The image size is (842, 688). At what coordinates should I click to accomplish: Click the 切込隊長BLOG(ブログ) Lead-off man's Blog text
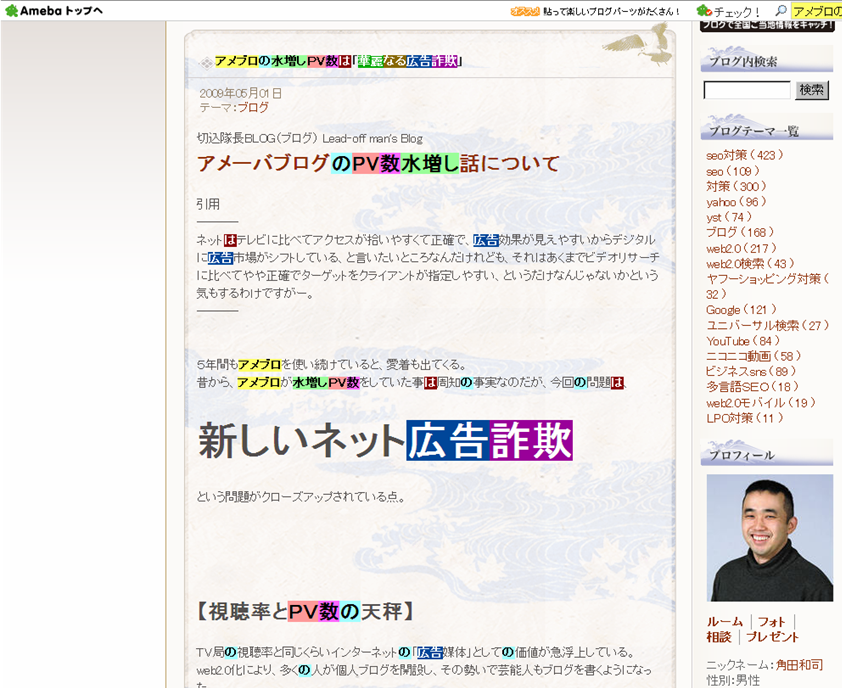(309, 139)
